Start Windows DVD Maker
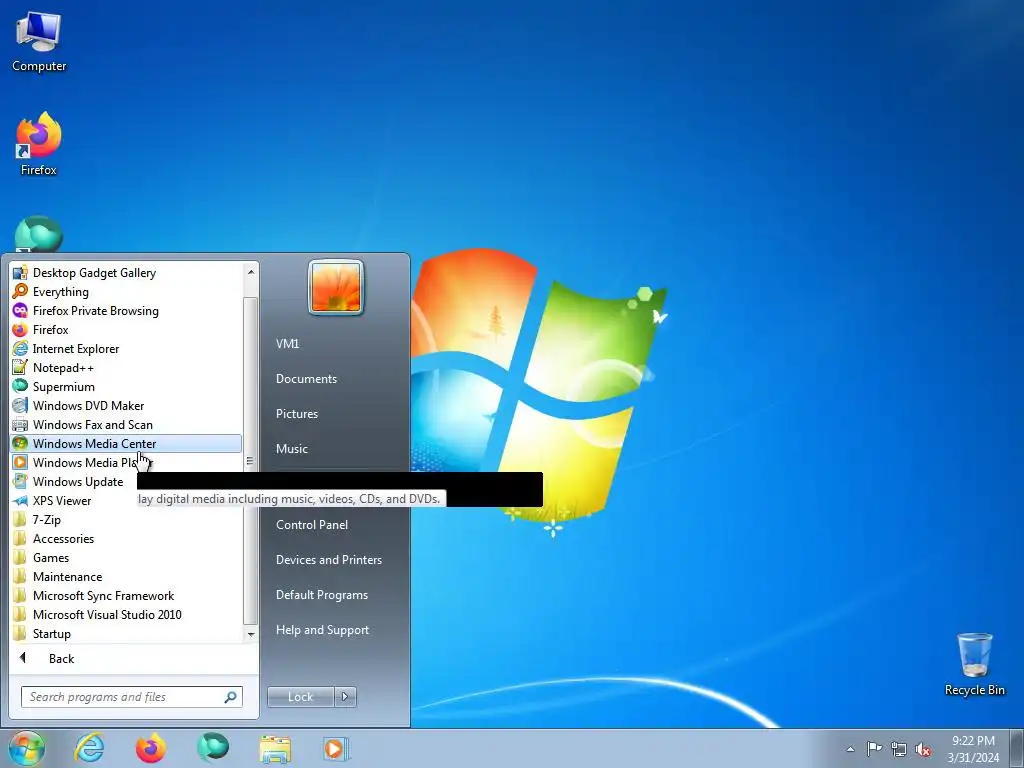 coord(125,406)
